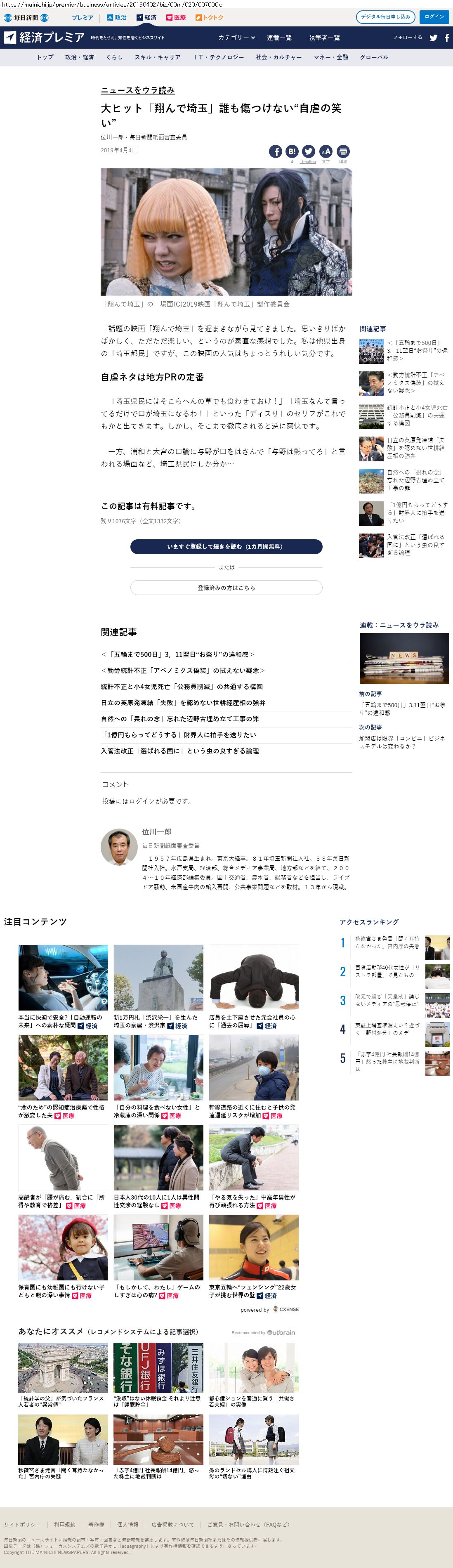This screenshot has width=453, height=1568.
Task: Open related list item 統計不正と小4女児死亡
Action: (x=182, y=686)
